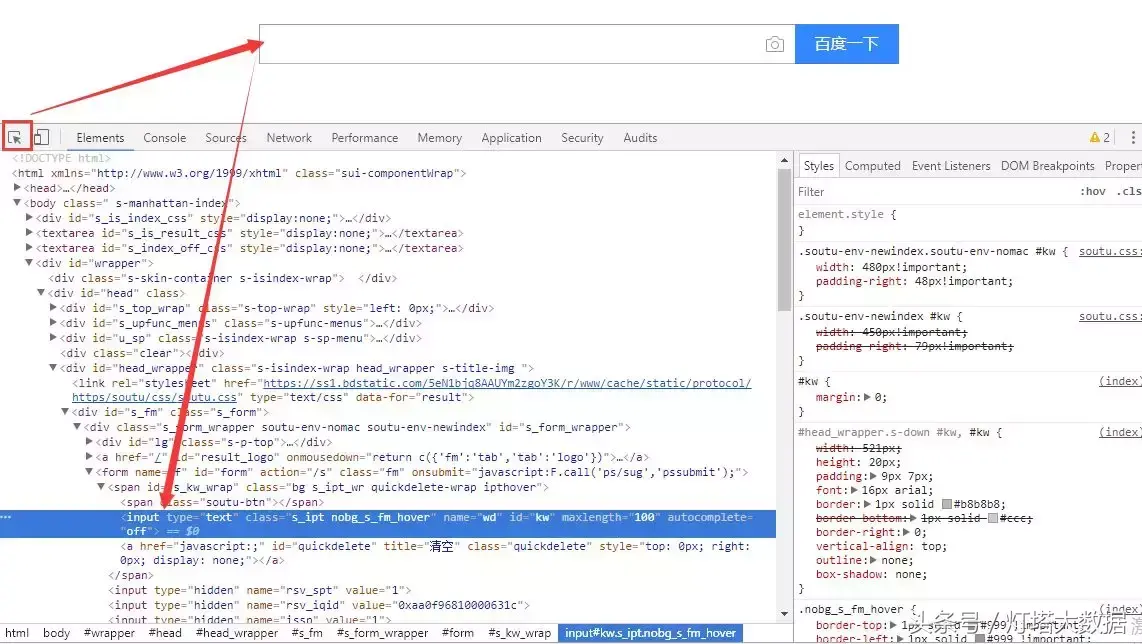The width and height of the screenshot is (1142, 644).
Task: Collapse the body node
Action: tap(17, 203)
